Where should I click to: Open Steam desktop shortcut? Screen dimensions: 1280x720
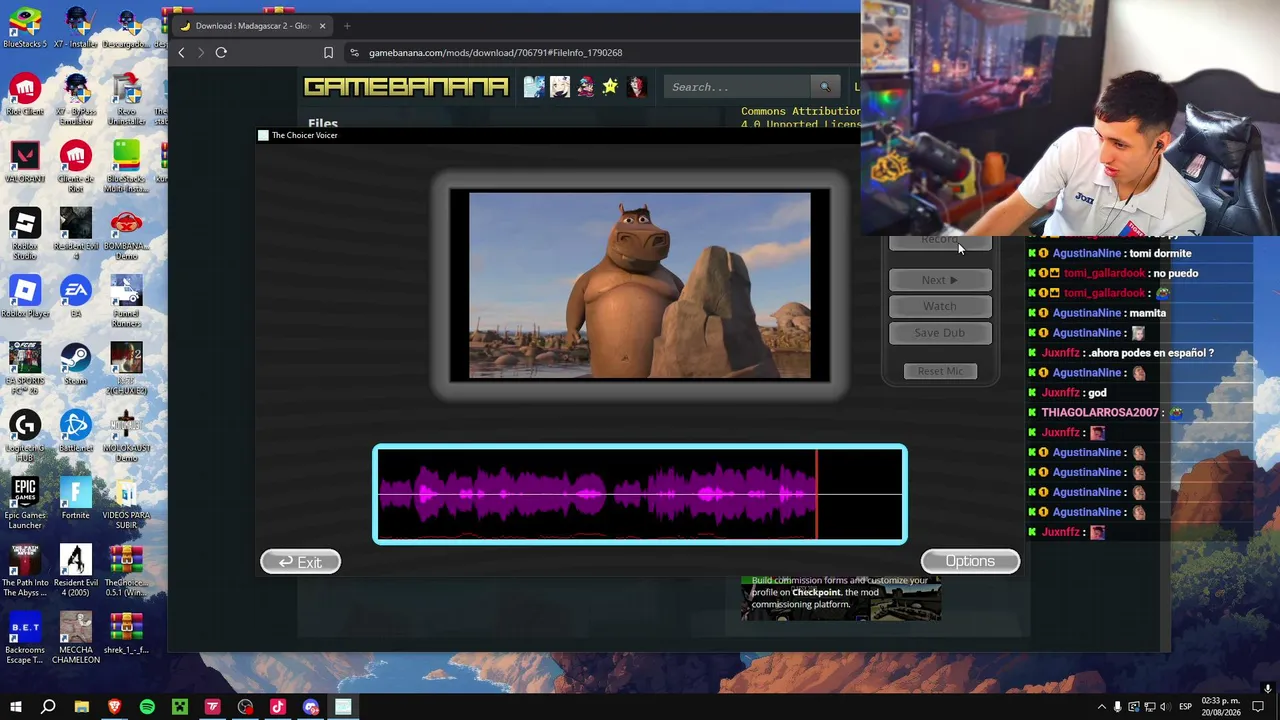coord(75,364)
